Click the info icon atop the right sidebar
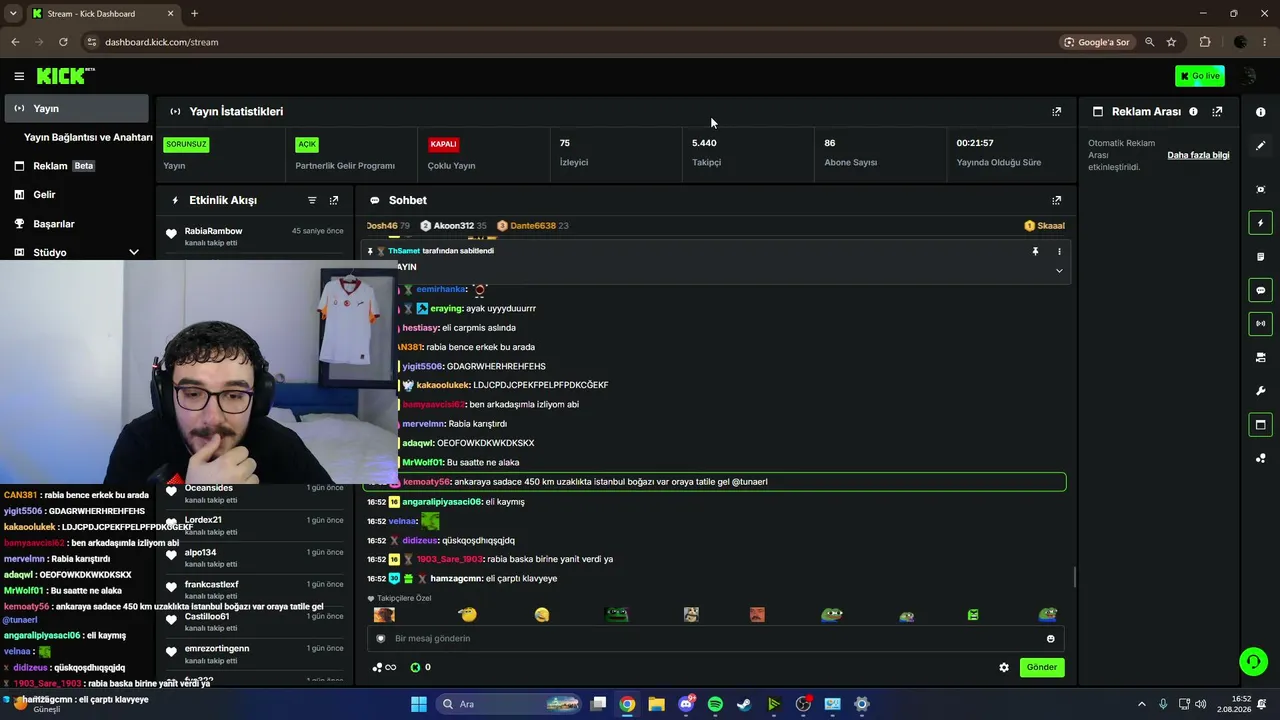This screenshot has height=720, width=1280. [x=1260, y=112]
